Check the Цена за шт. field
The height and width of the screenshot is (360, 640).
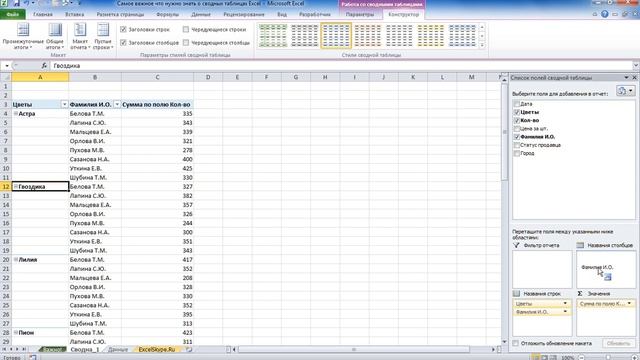click(x=517, y=129)
